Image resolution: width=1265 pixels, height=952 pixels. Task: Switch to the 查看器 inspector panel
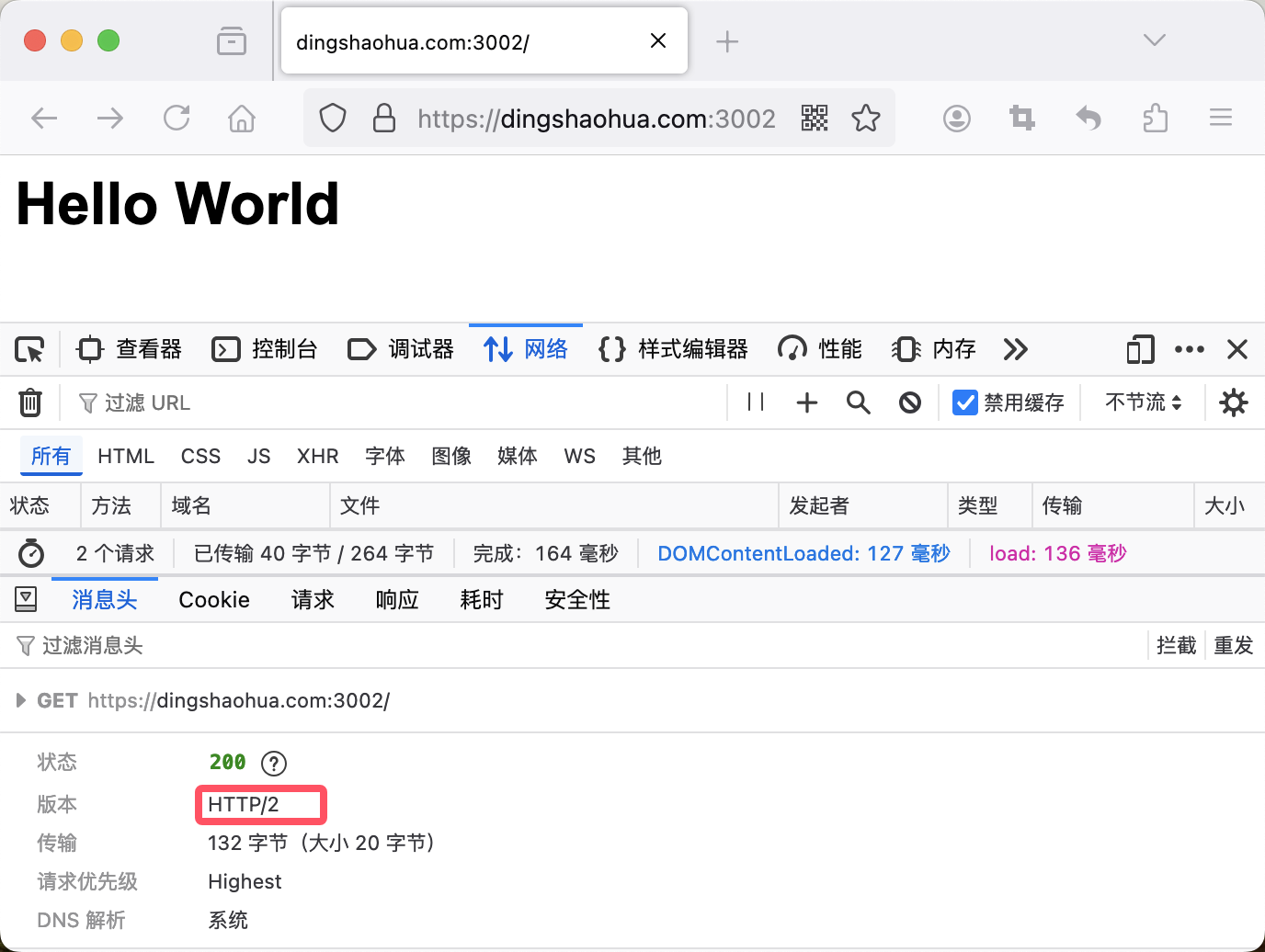(130, 349)
